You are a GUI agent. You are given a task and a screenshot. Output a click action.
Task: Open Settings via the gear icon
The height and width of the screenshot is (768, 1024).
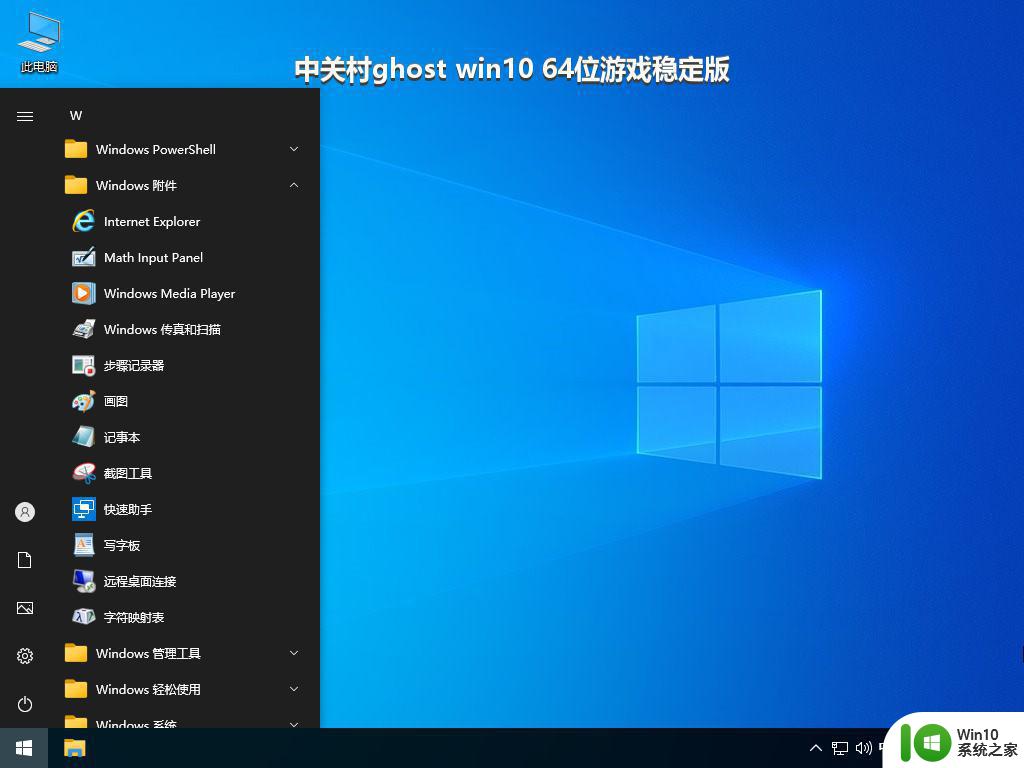click(25, 656)
